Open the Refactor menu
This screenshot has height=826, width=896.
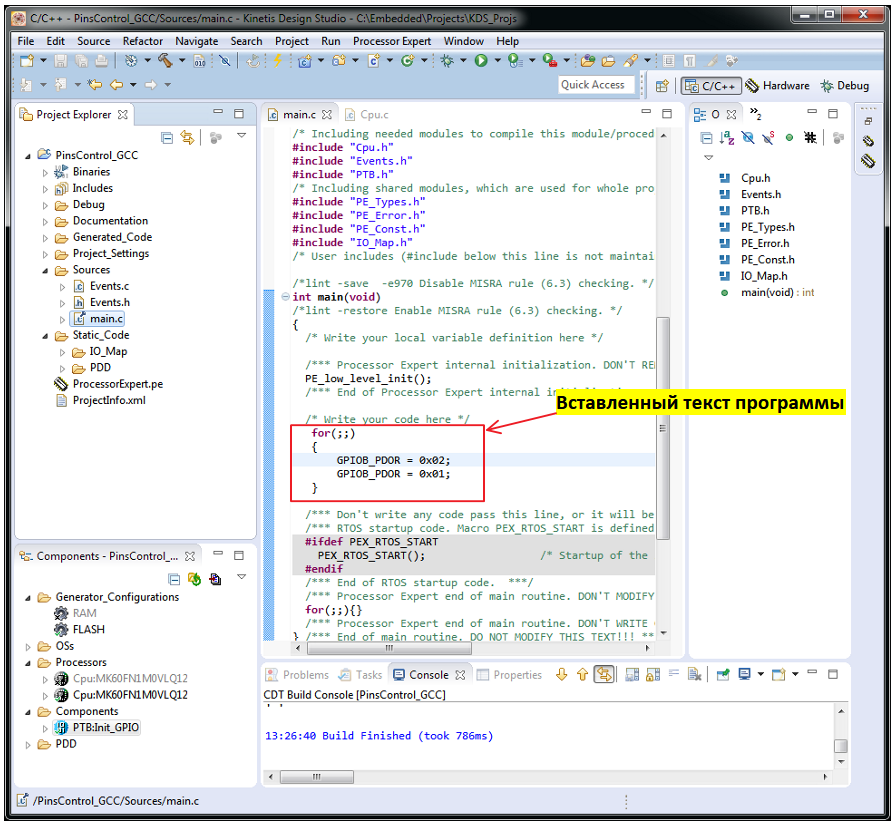click(x=143, y=41)
